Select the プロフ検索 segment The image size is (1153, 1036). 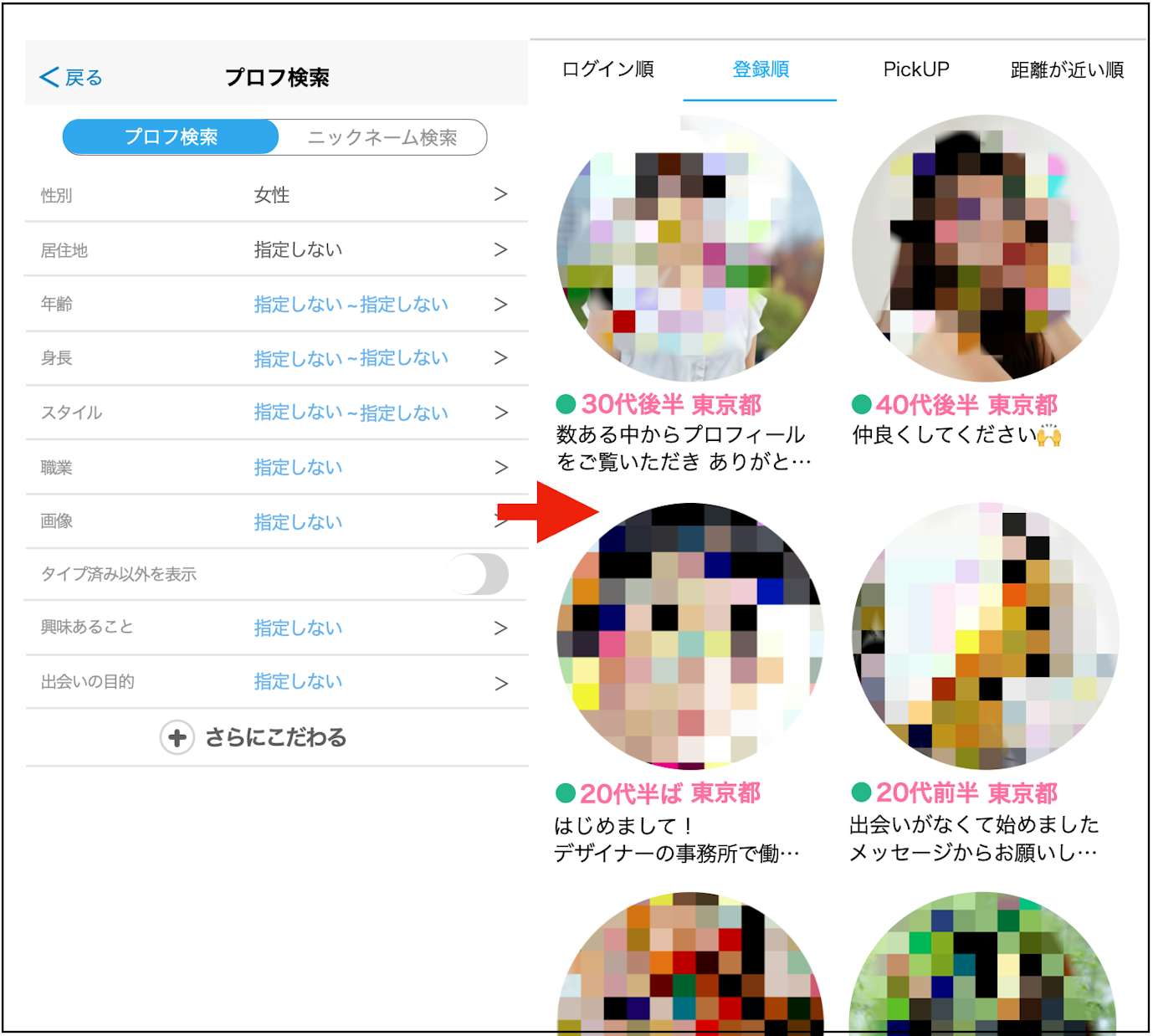point(171,136)
